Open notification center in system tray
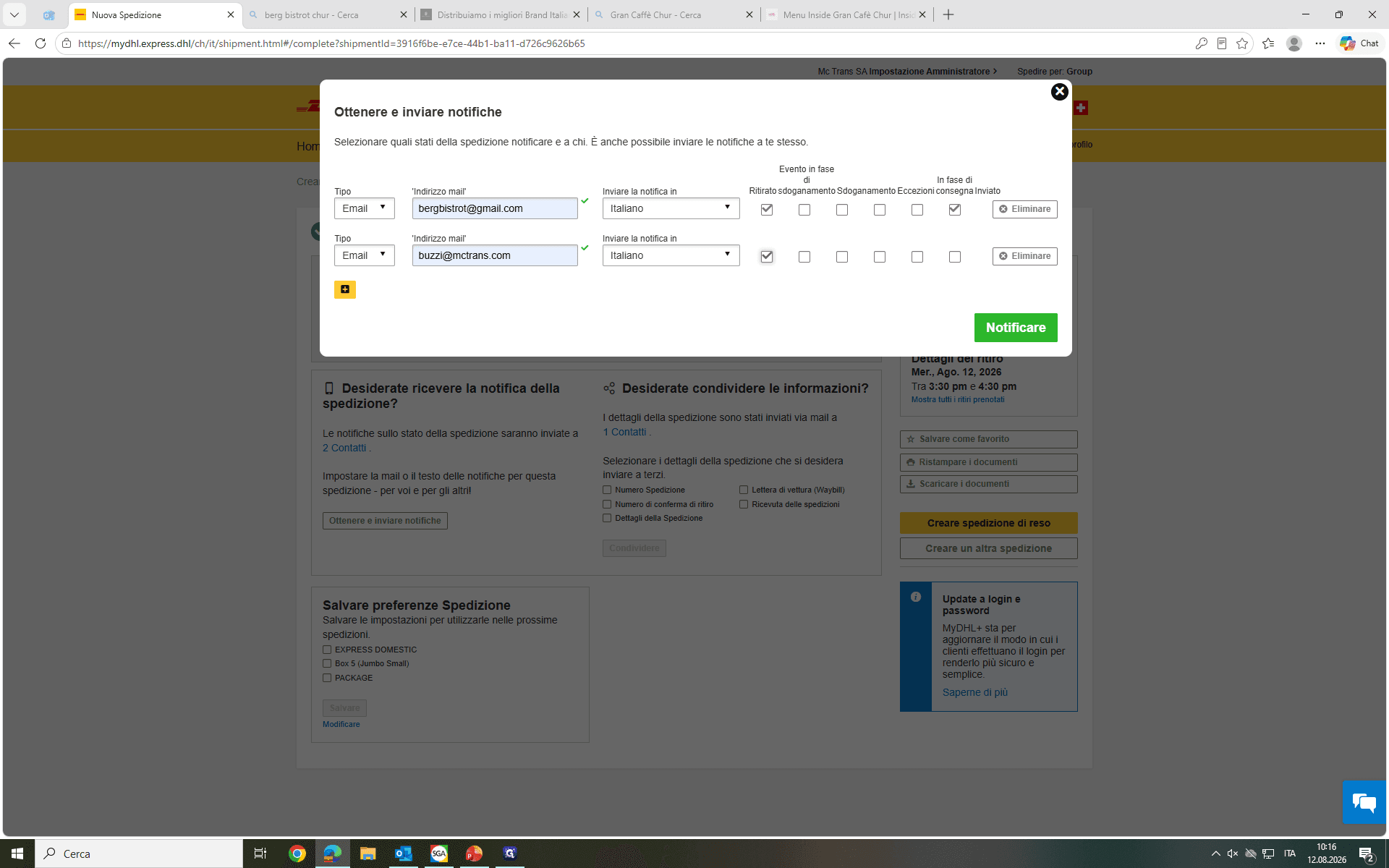This screenshot has height=868, width=1389. click(1366, 854)
